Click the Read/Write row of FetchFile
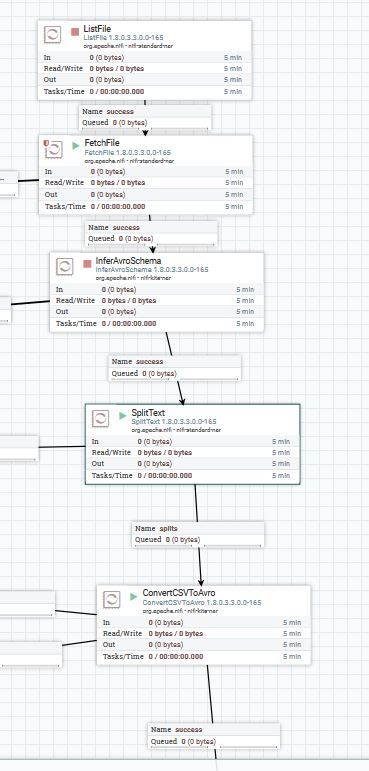The height and width of the screenshot is (771, 369). pyautogui.click(x=146, y=182)
